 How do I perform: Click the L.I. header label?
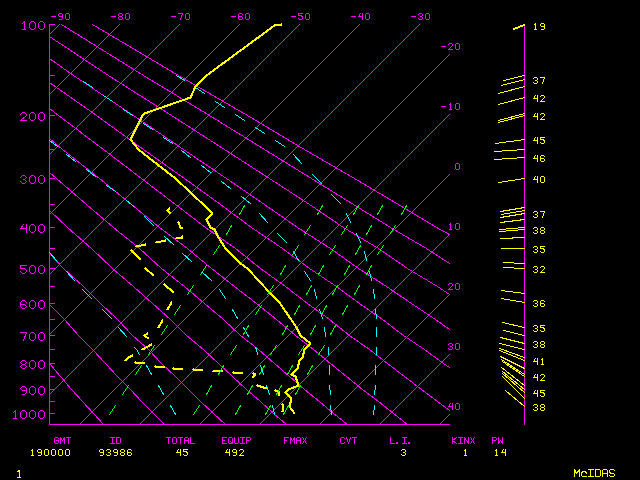pyautogui.click(x=400, y=440)
